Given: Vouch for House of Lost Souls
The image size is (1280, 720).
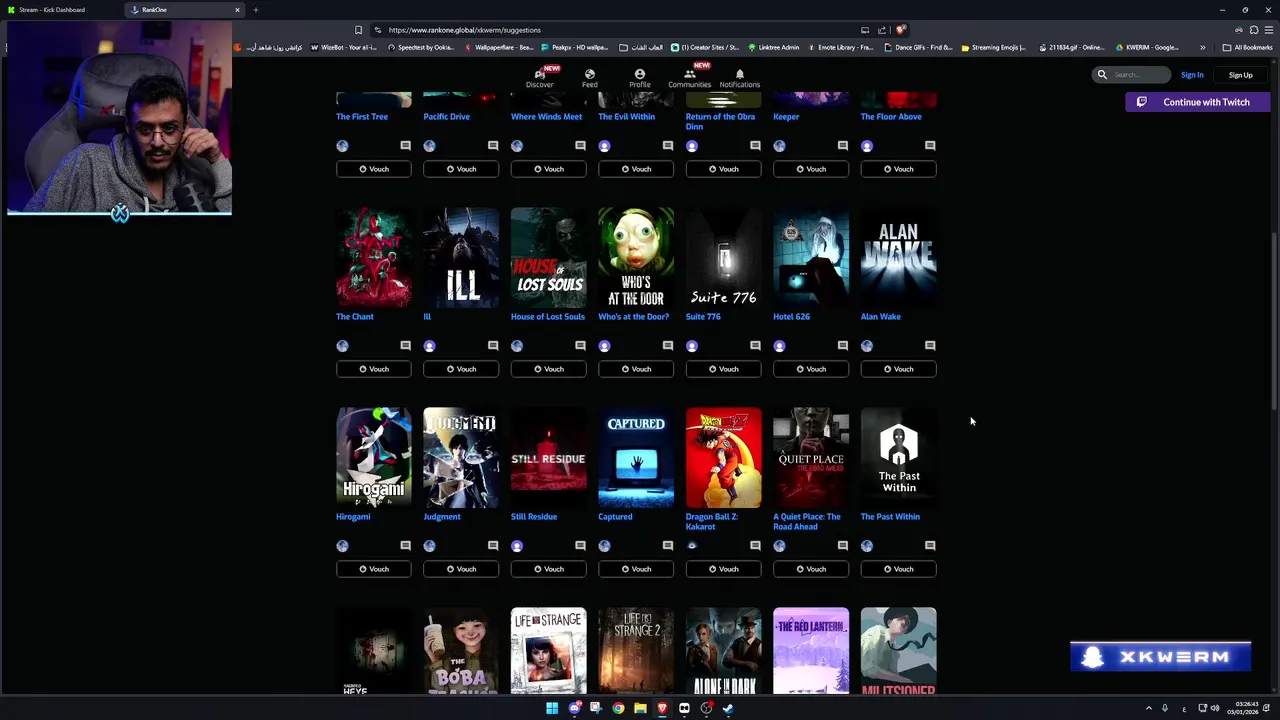Looking at the screenshot, I should 549,369.
